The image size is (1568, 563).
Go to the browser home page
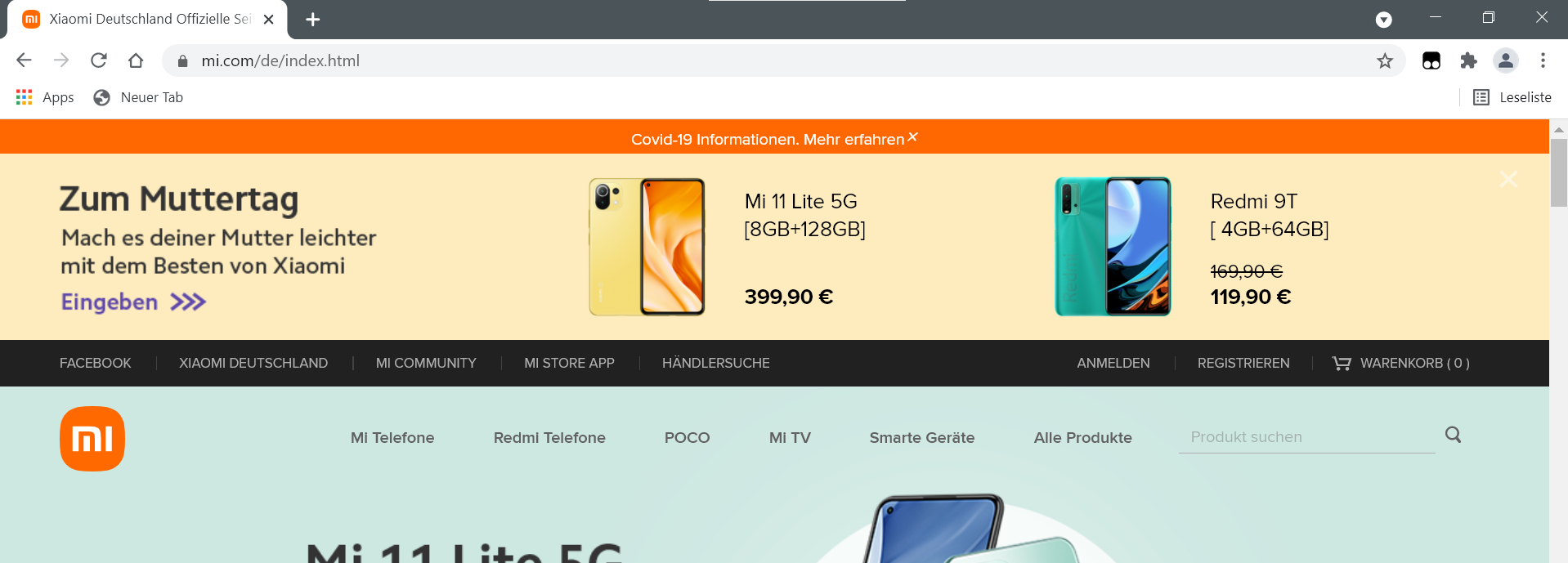pos(136,60)
